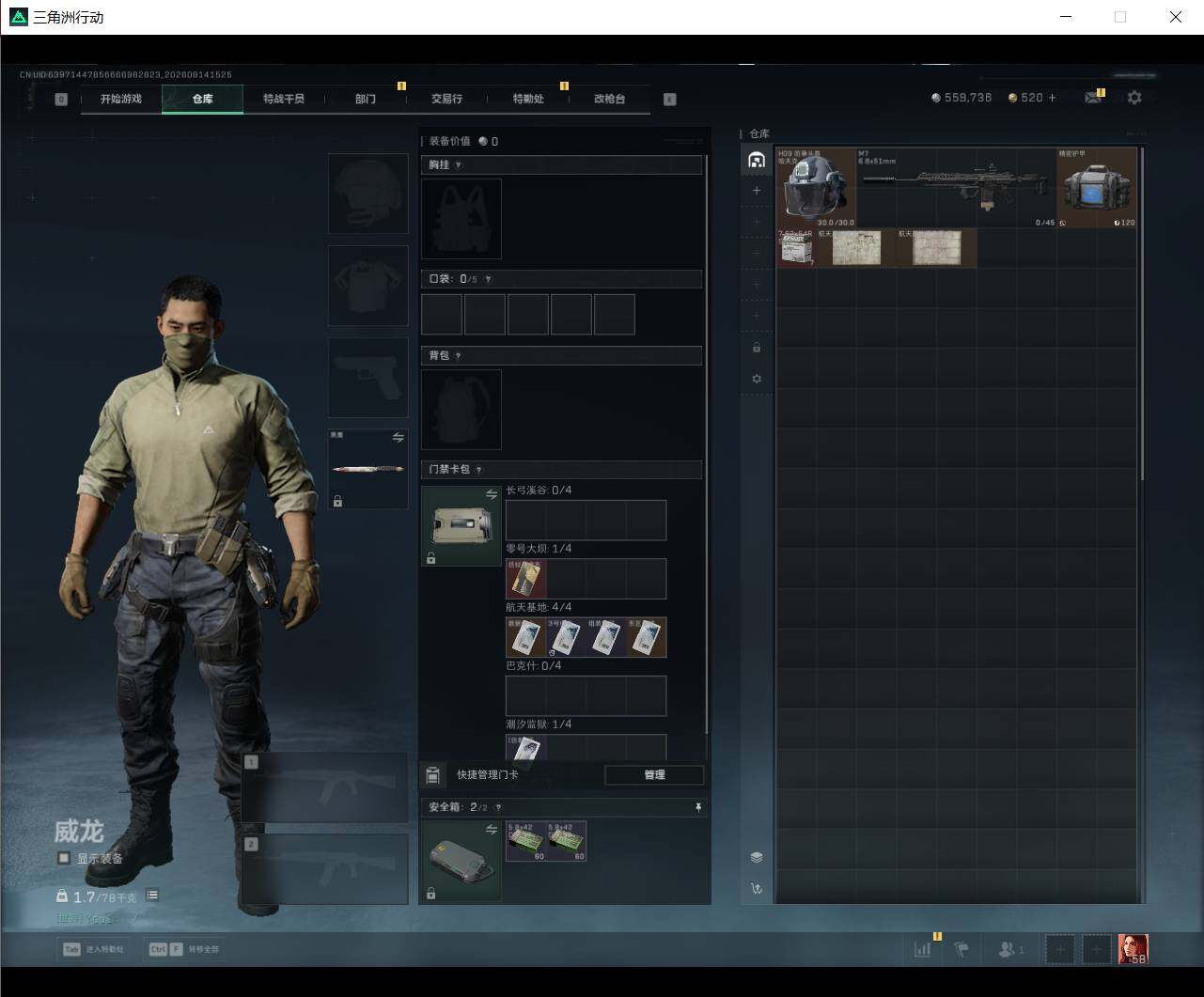Add premium currency with plus beside 520
The width and height of the screenshot is (1204, 997).
point(1052,98)
